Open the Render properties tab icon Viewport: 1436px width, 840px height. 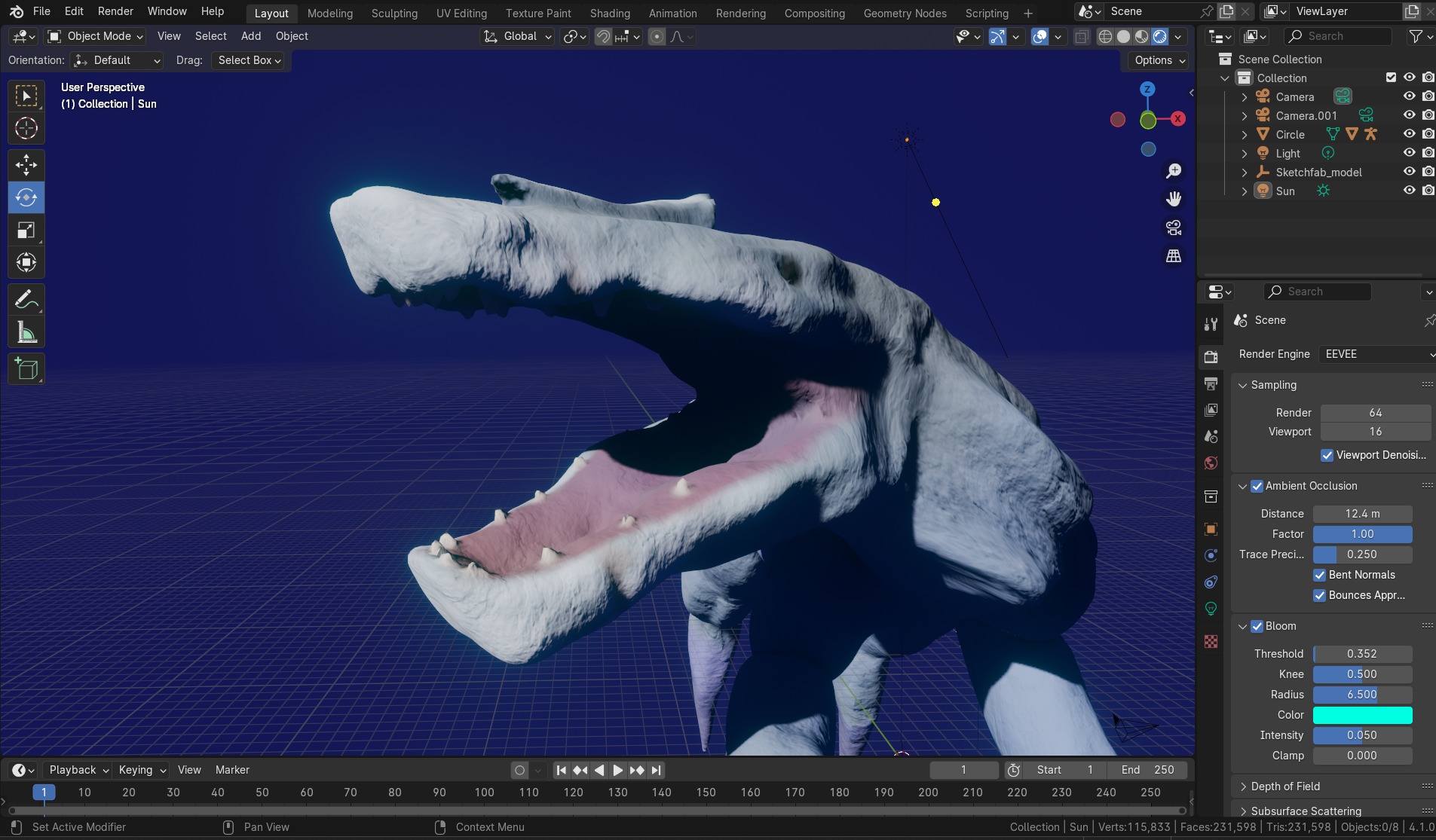(1211, 356)
